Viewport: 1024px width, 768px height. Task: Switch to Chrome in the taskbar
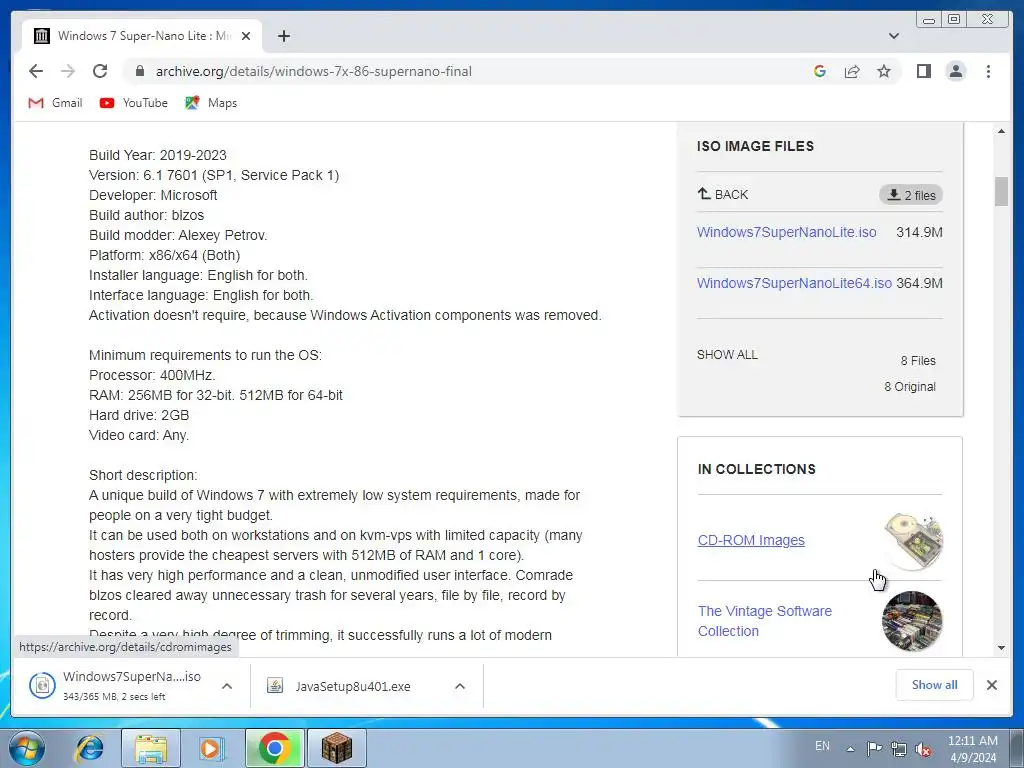pyautogui.click(x=275, y=748)
